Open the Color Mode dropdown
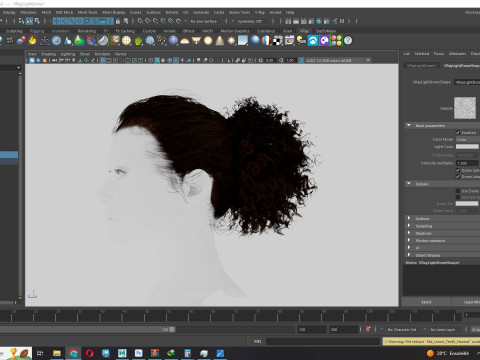480x360 pixels. tap(468, 140)
